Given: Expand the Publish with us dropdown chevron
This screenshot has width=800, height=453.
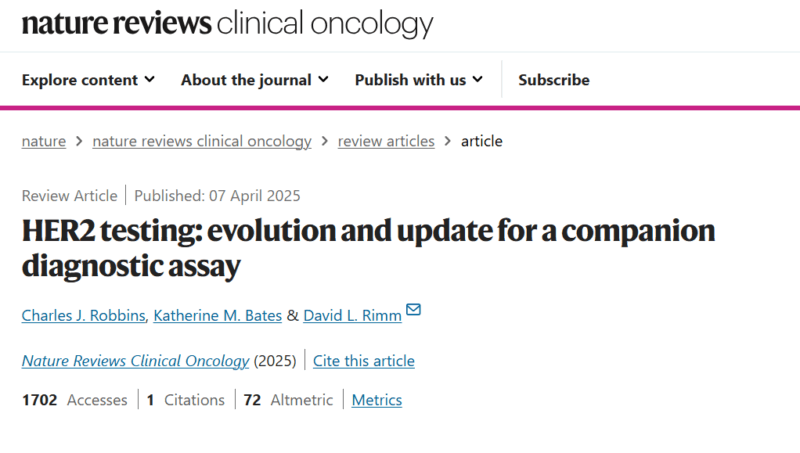Looking at the screenshot, I should (478, 80).
